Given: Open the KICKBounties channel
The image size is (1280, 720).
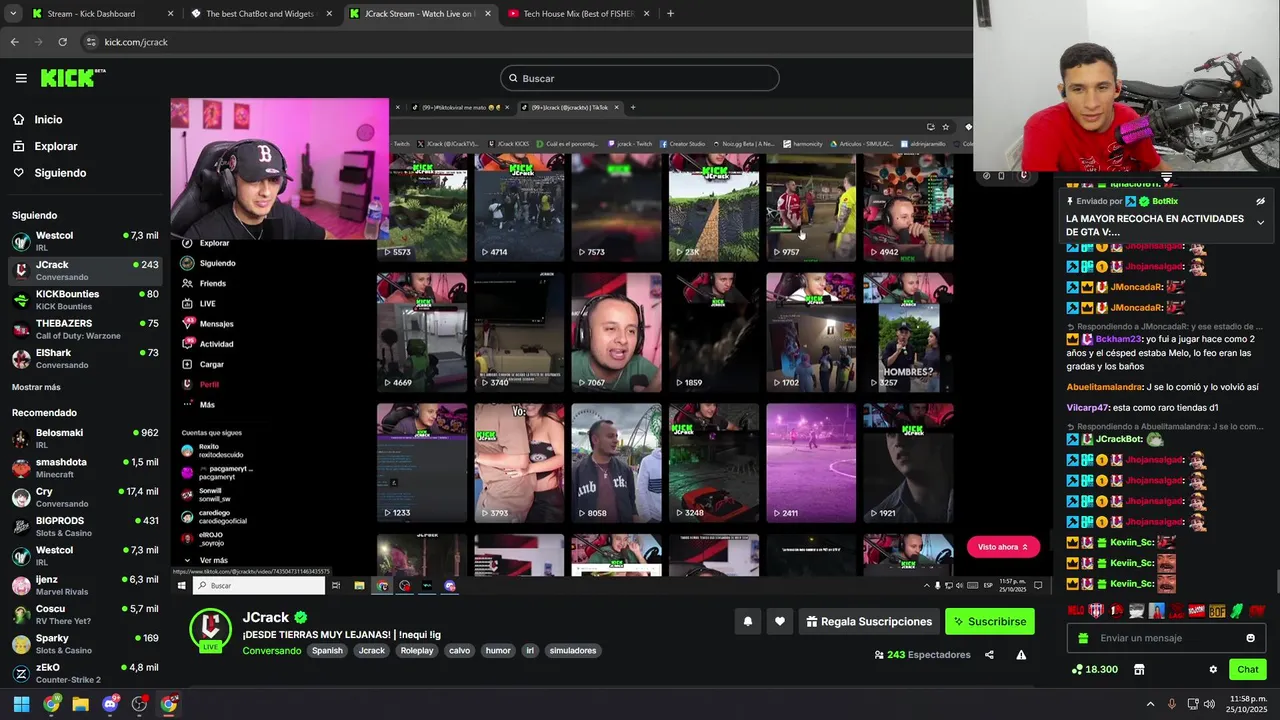Looking at the screenshot, I should tap(85, 300).
